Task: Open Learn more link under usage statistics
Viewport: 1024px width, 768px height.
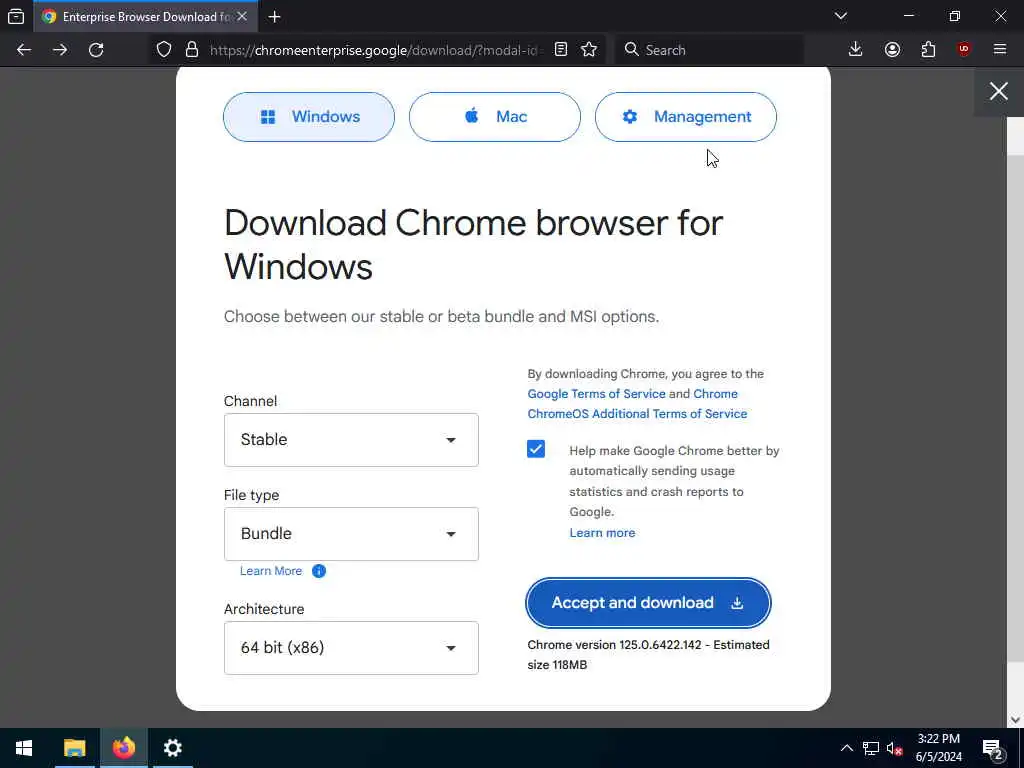Action: (602, 533)
